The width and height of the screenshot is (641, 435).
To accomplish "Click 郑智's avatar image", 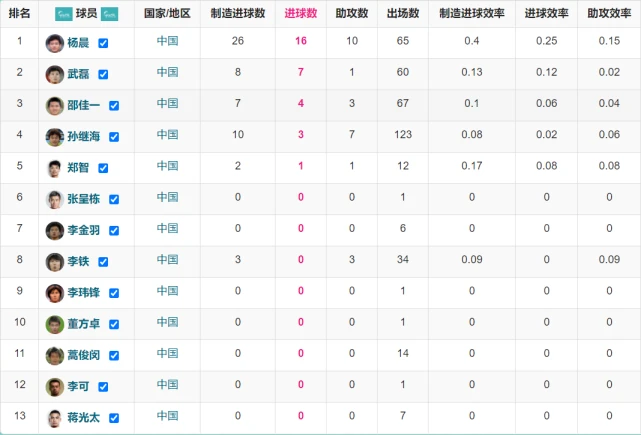I will click(x=54, y=168).
